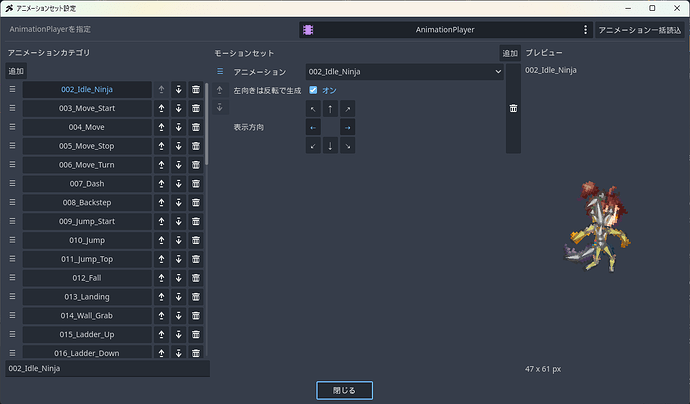Select the 016_Ladder_Down category
Viewport: 690px width, 404px height.
click(87, 352)
